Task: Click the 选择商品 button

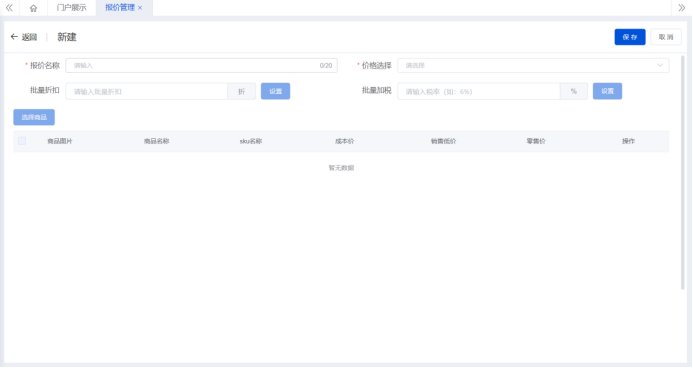Action: pos(34,117)
